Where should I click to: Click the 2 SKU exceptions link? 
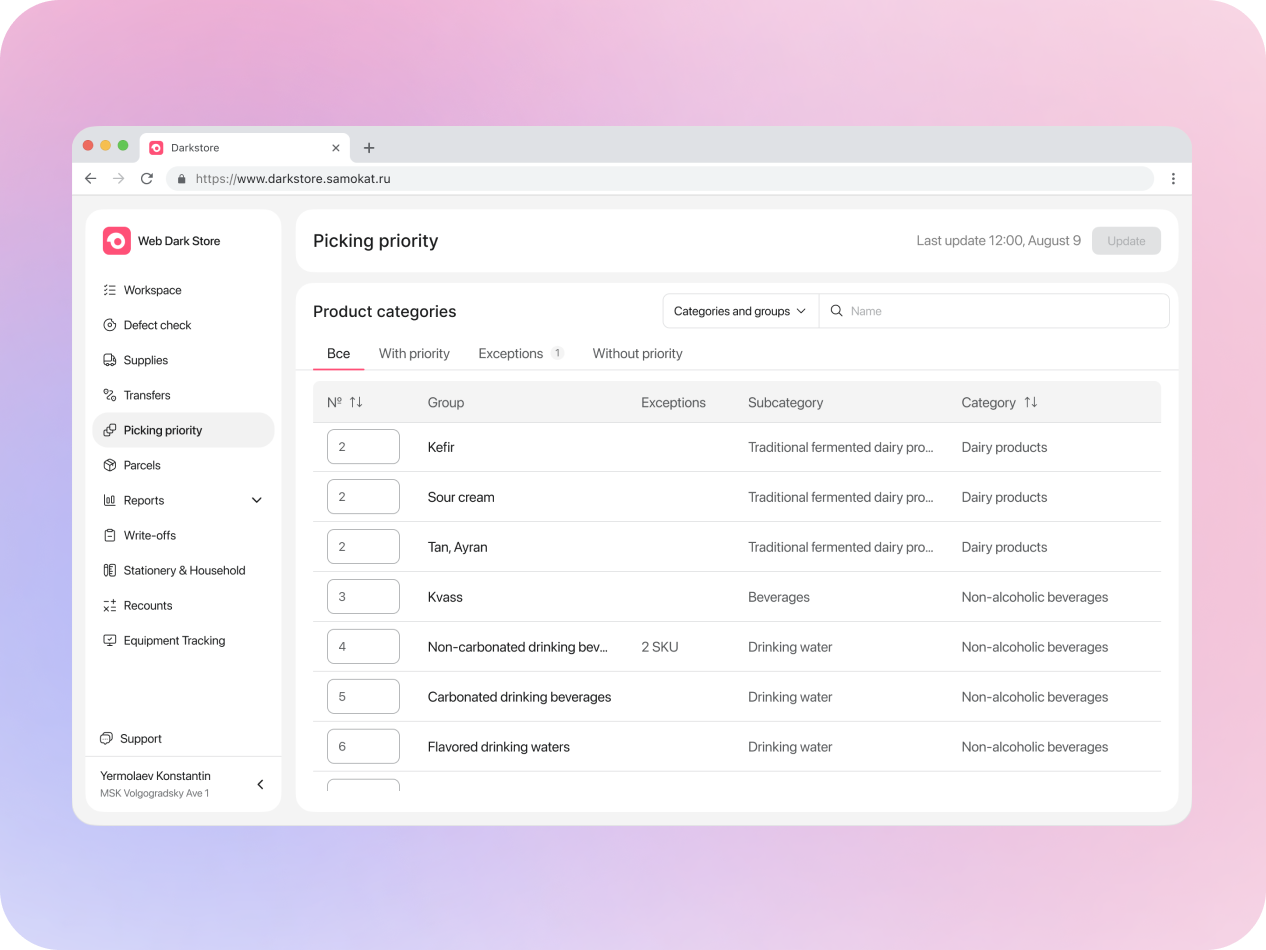[x=660, y=647]
